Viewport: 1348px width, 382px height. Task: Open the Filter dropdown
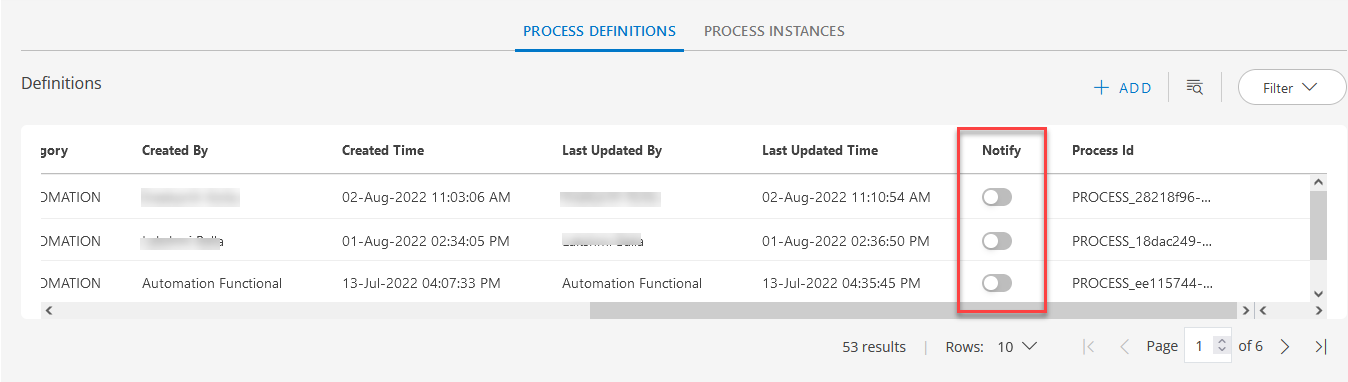coord(1292,88)
